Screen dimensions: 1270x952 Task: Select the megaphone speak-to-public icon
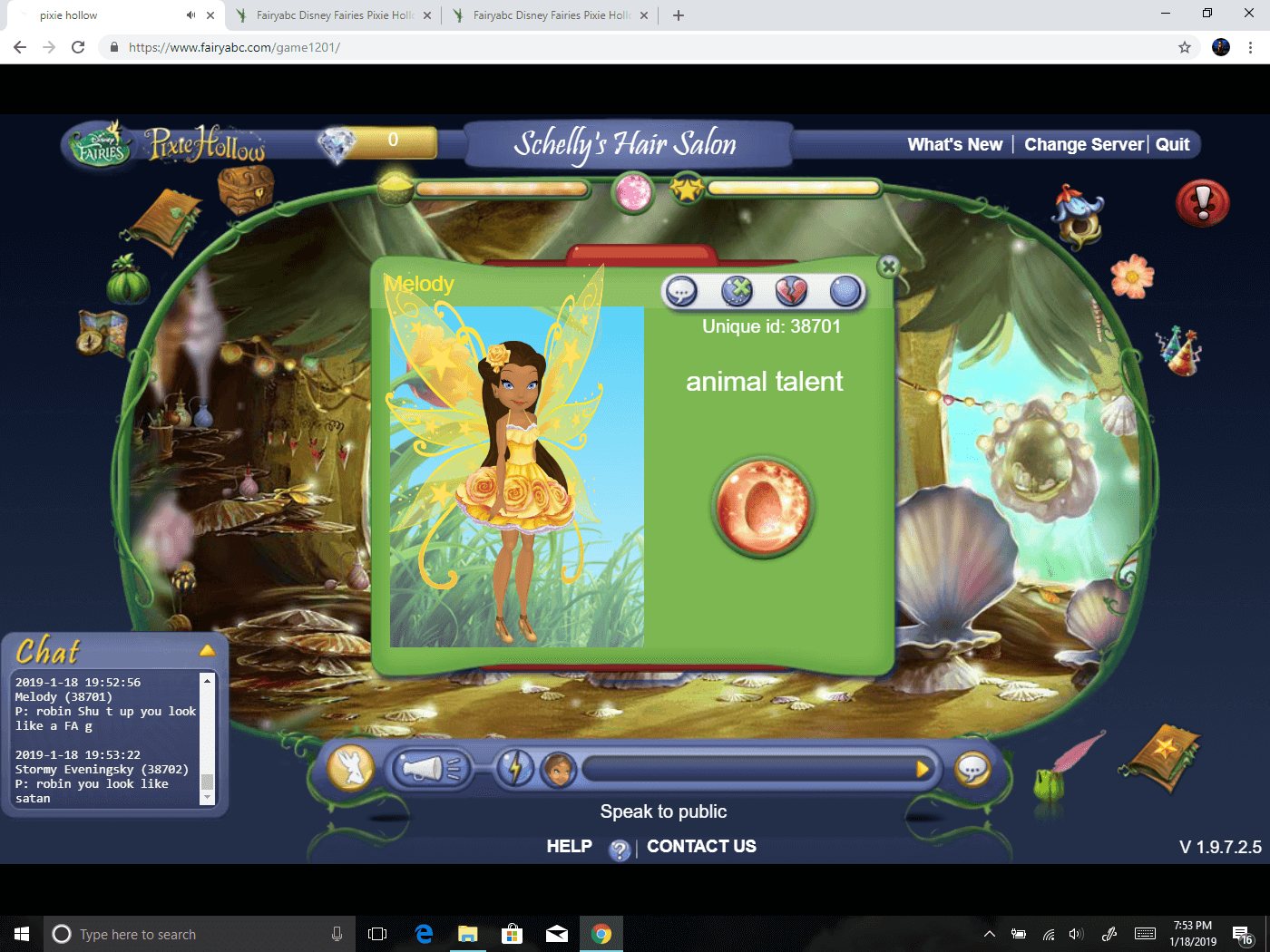428,768
